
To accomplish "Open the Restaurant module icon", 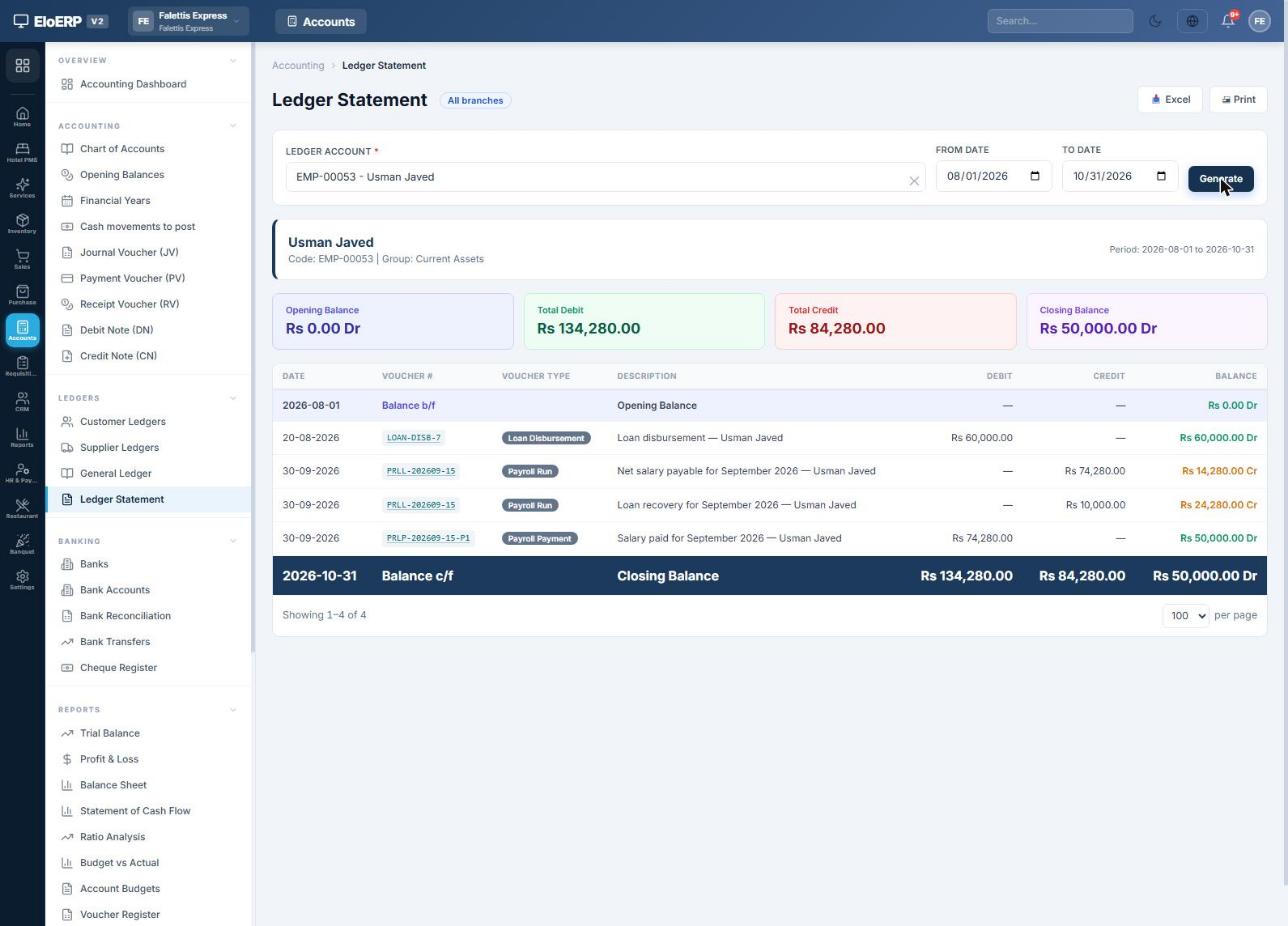I will (22, 509).
